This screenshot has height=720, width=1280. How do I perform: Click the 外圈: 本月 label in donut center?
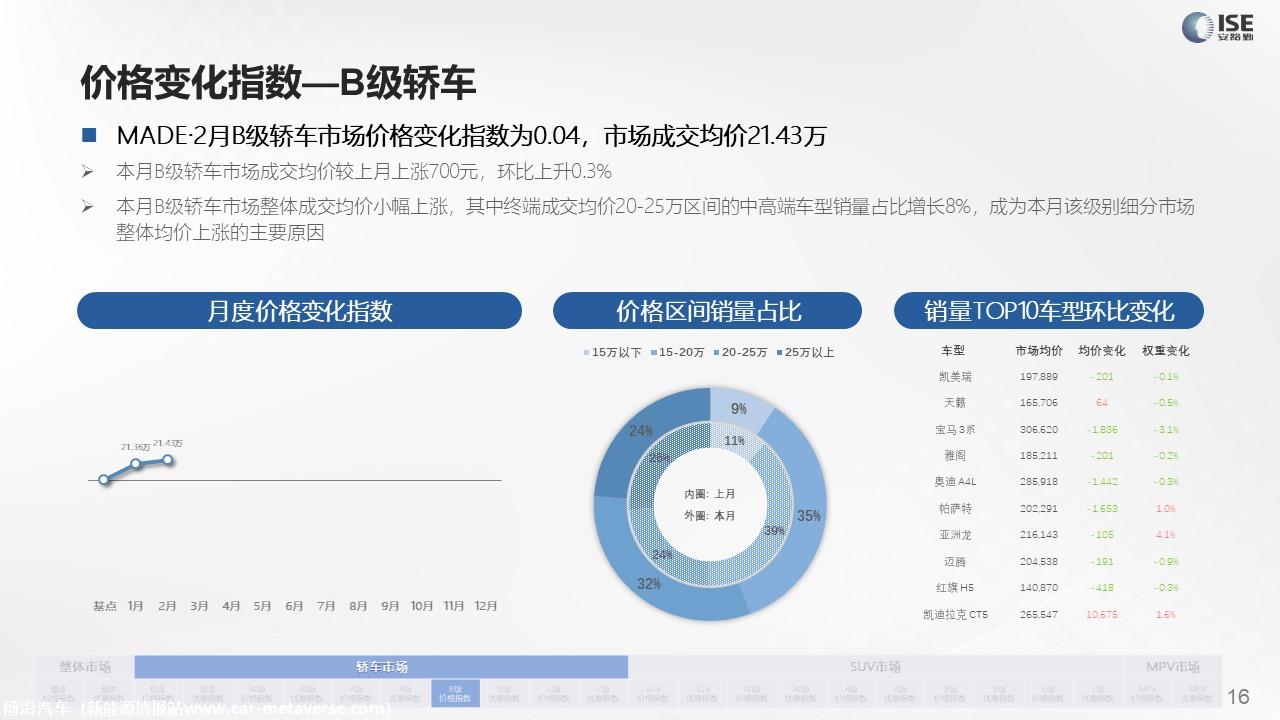(x=709, y=515)
